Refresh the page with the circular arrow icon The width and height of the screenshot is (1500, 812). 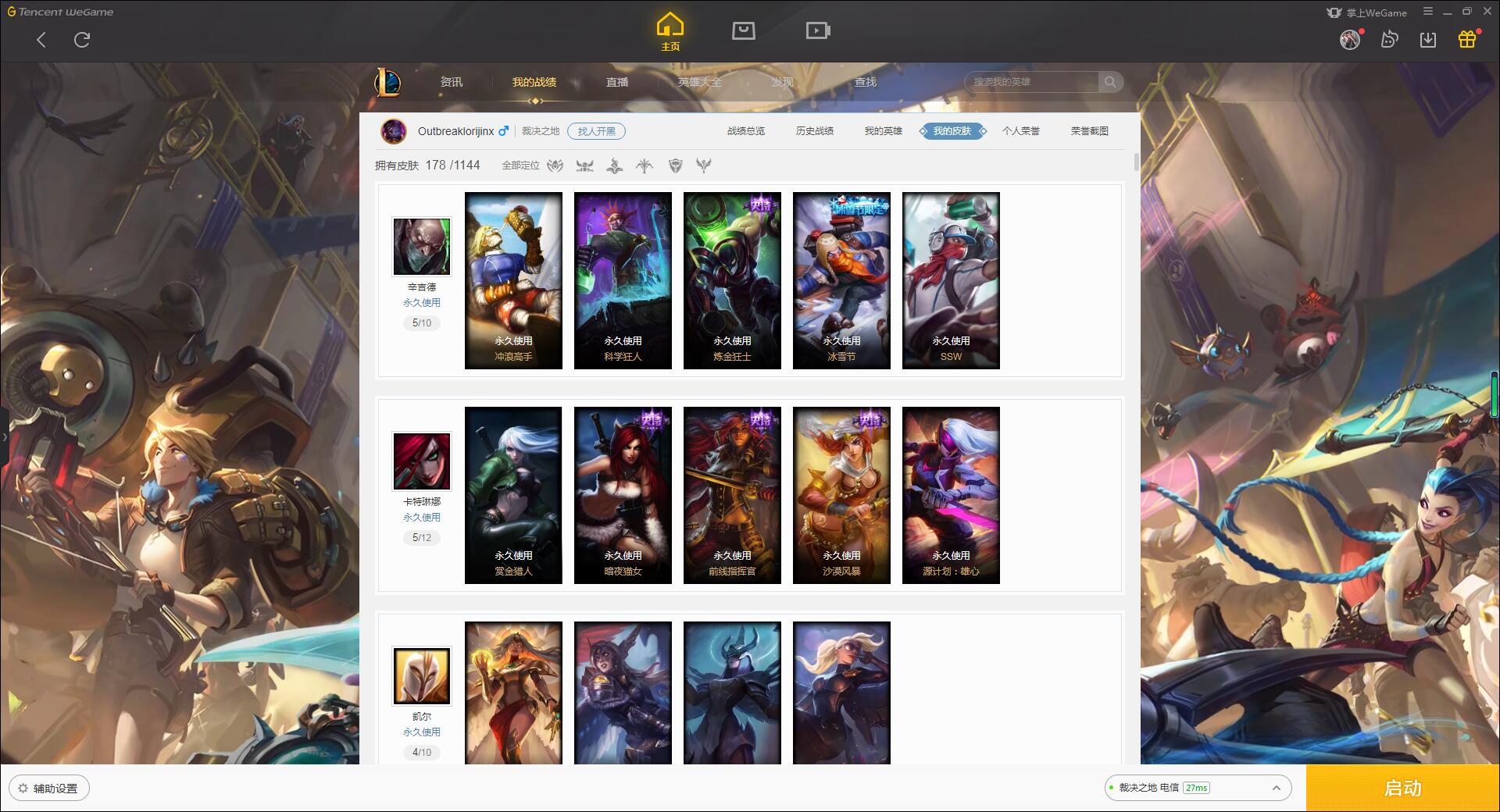(x=82, y=40)
